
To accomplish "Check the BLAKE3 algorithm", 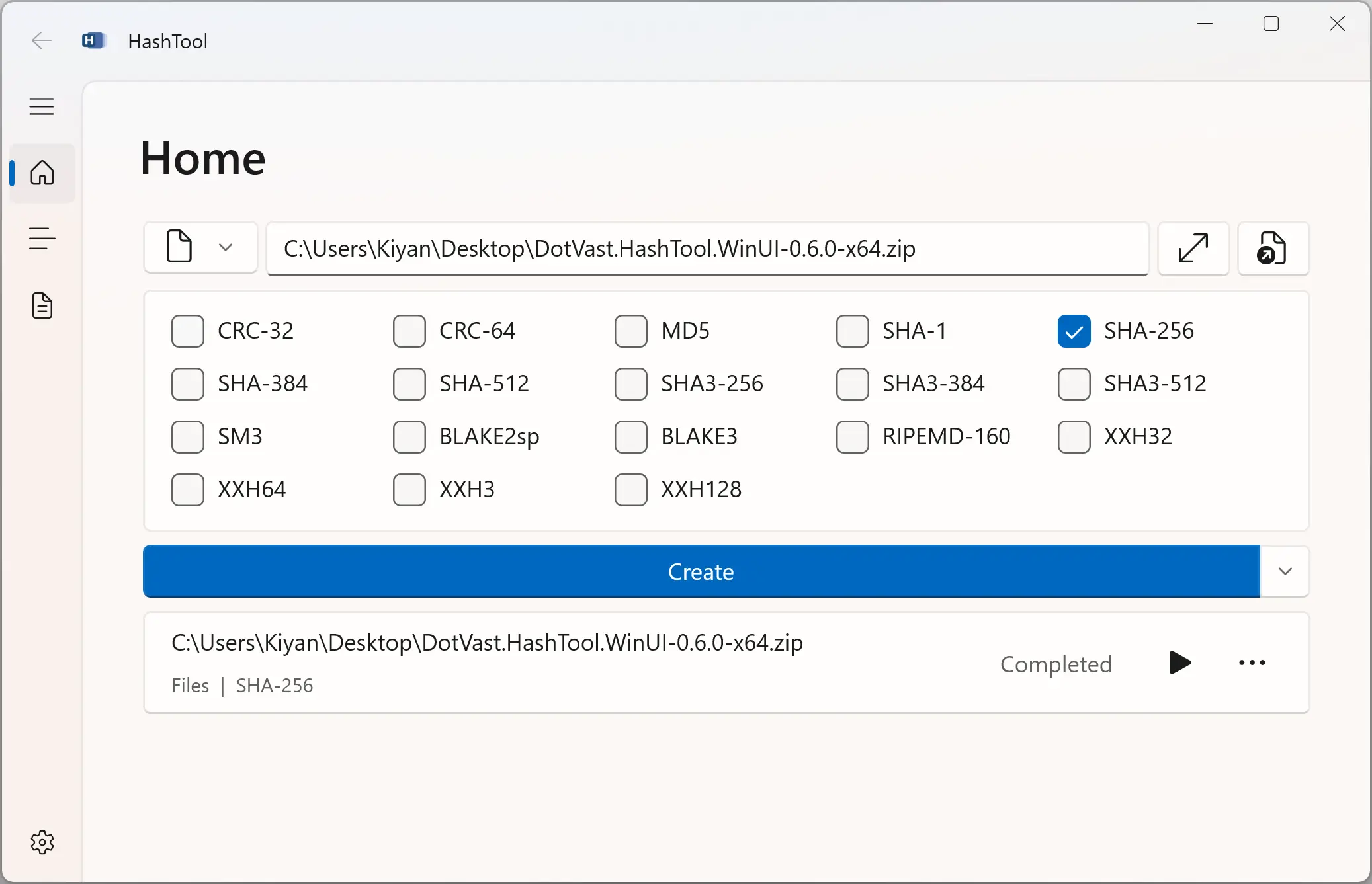I will (630, 436).
